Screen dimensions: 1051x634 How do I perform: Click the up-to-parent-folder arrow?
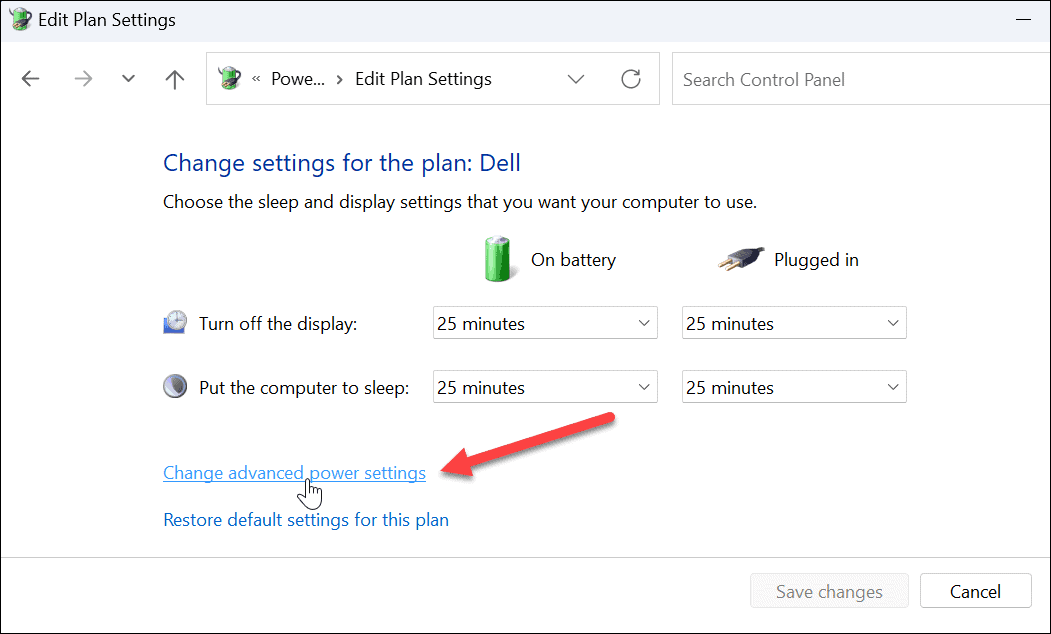[174, 78]
